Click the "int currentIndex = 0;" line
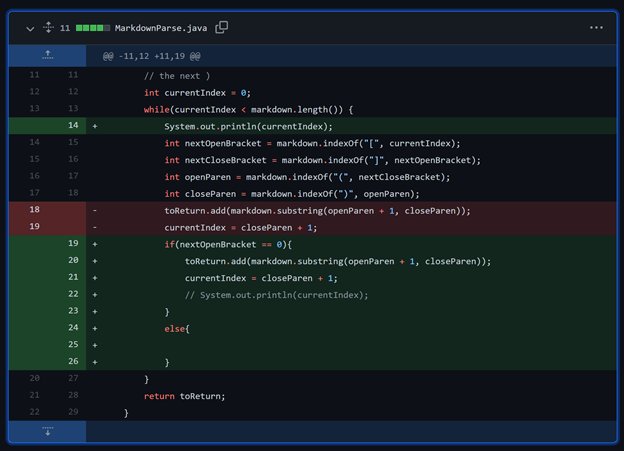 click(x=197, y=93)
